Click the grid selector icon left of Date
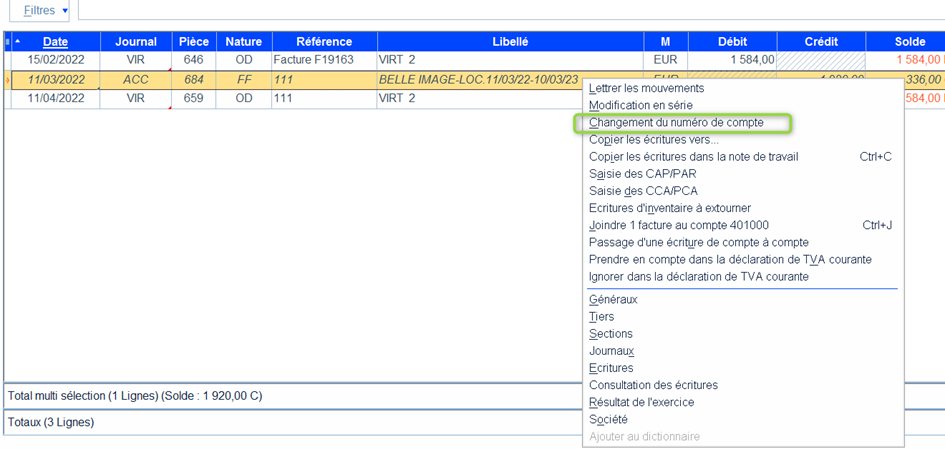The image size is (945, 449). click(8, 42)
